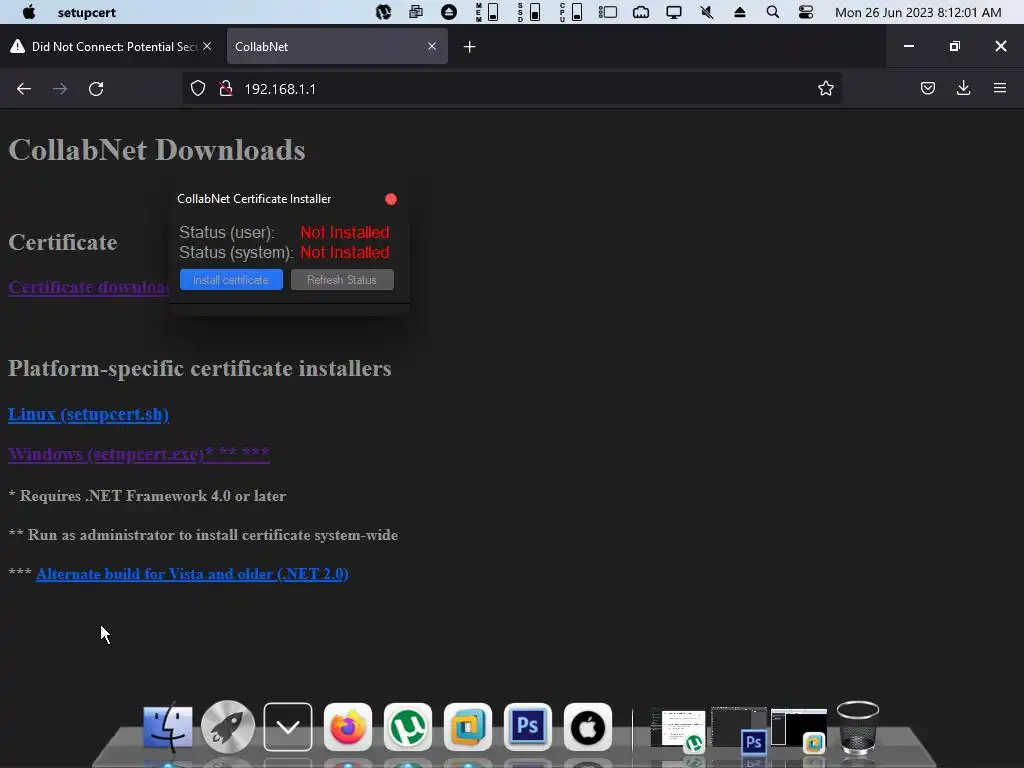The image size is (1024, 768).
Task: Close the CollabNet tab
Action: pos(432,46)
